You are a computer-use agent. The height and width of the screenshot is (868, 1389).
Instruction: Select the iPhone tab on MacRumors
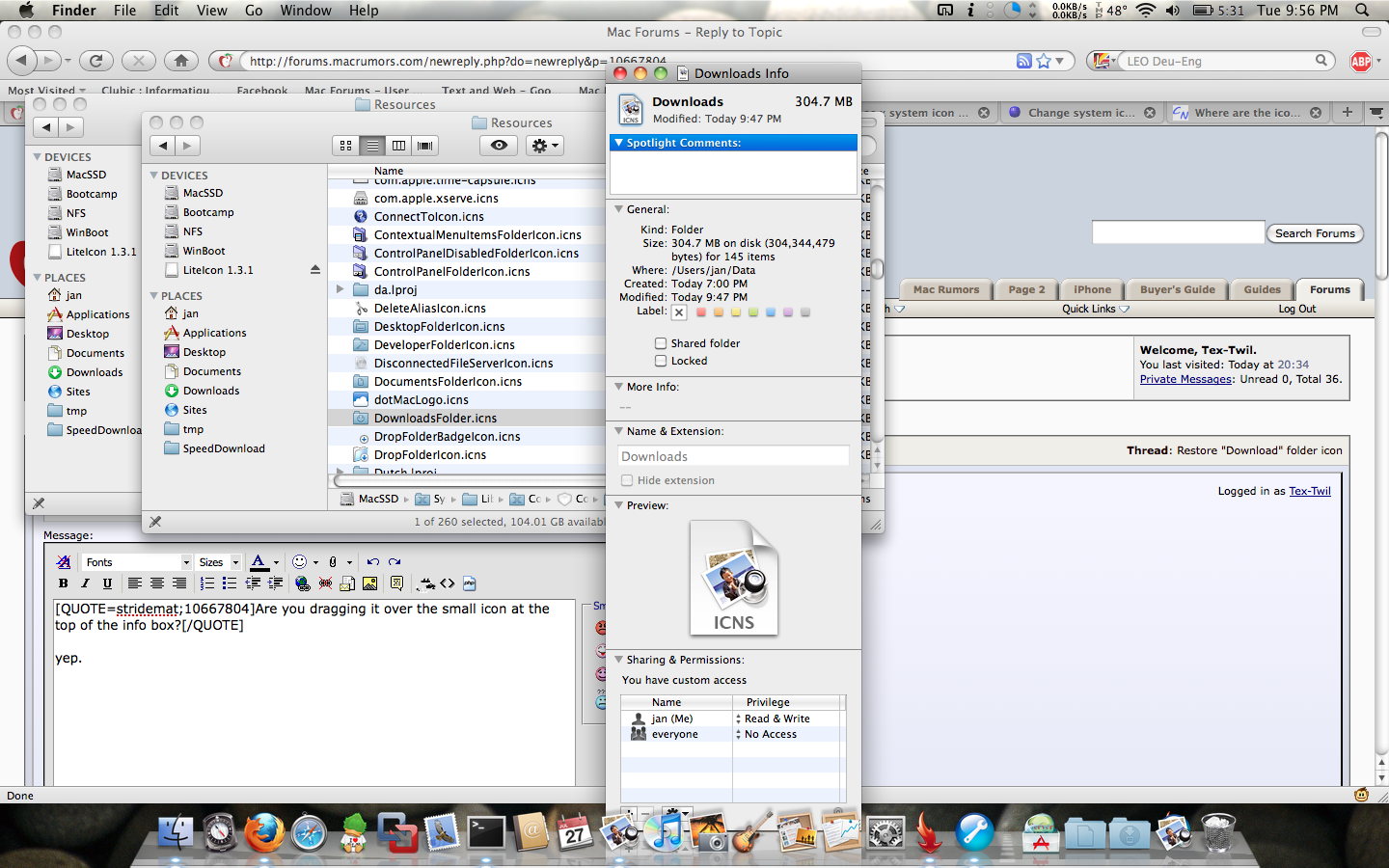coord(1092,289)
